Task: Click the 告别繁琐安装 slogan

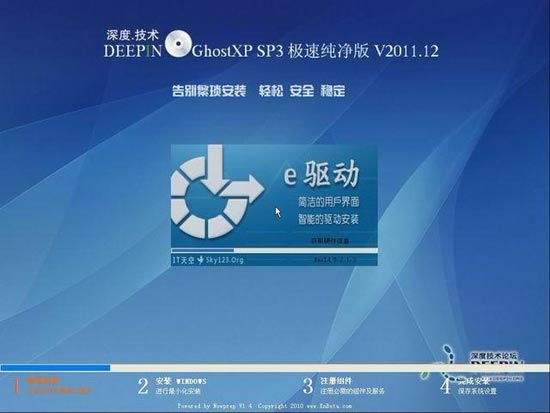Action: [209, 91]
